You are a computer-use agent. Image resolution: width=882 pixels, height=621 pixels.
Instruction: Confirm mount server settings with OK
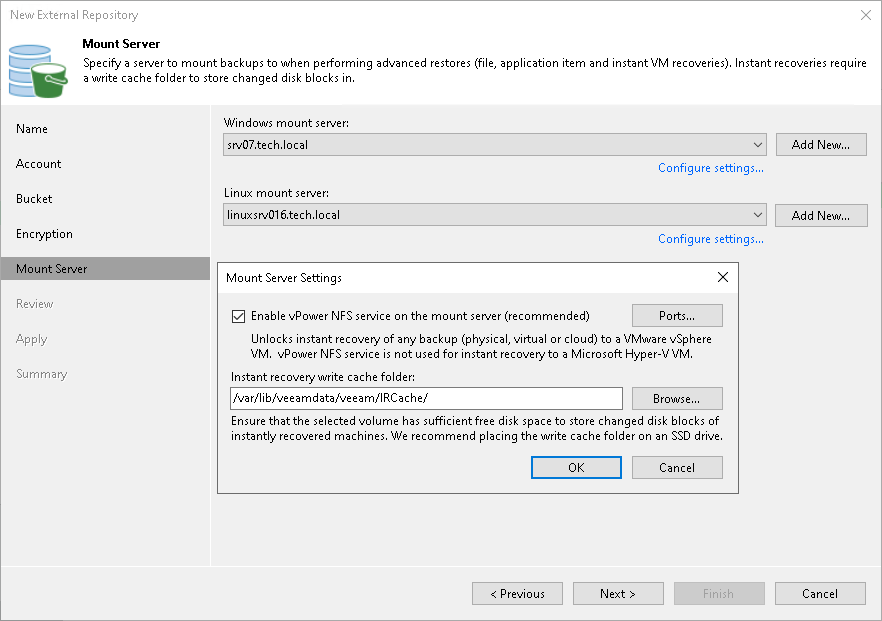pos(576,467)
